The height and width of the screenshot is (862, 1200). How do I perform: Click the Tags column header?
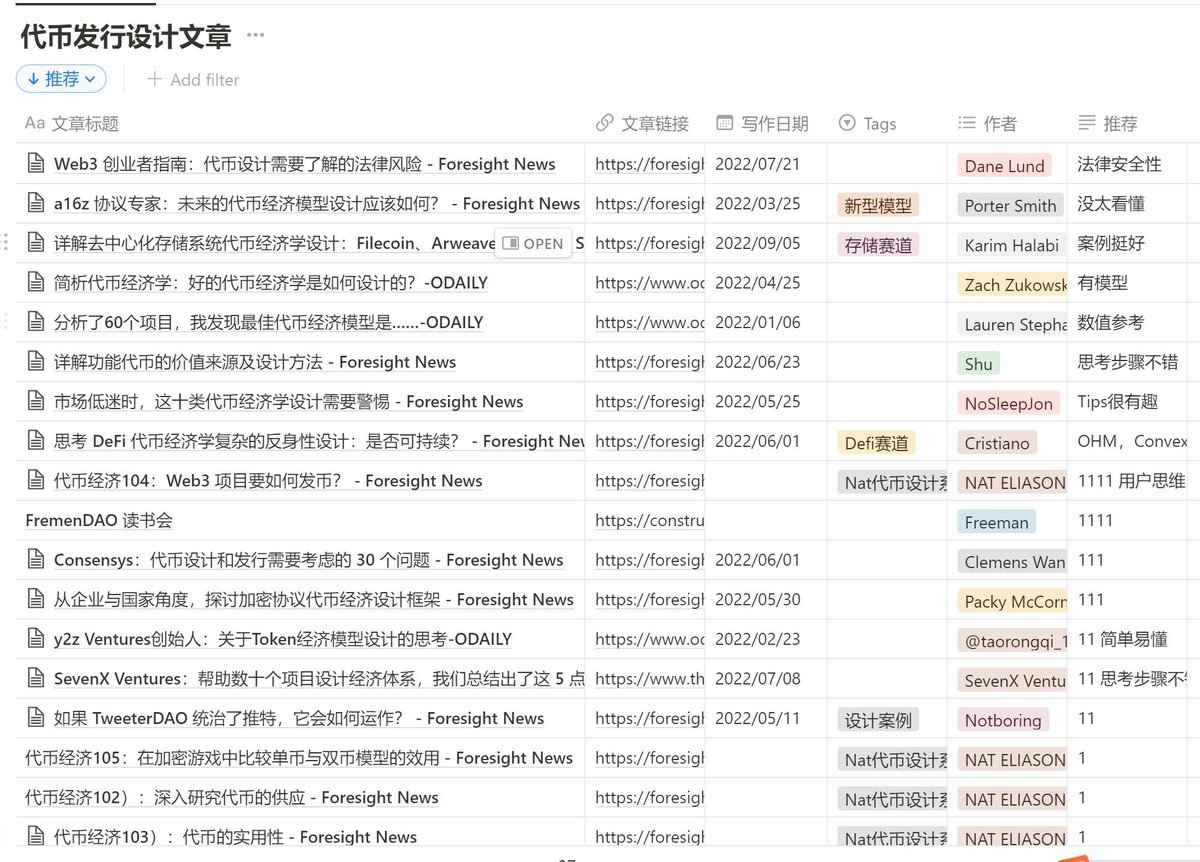tap(868, 124)
